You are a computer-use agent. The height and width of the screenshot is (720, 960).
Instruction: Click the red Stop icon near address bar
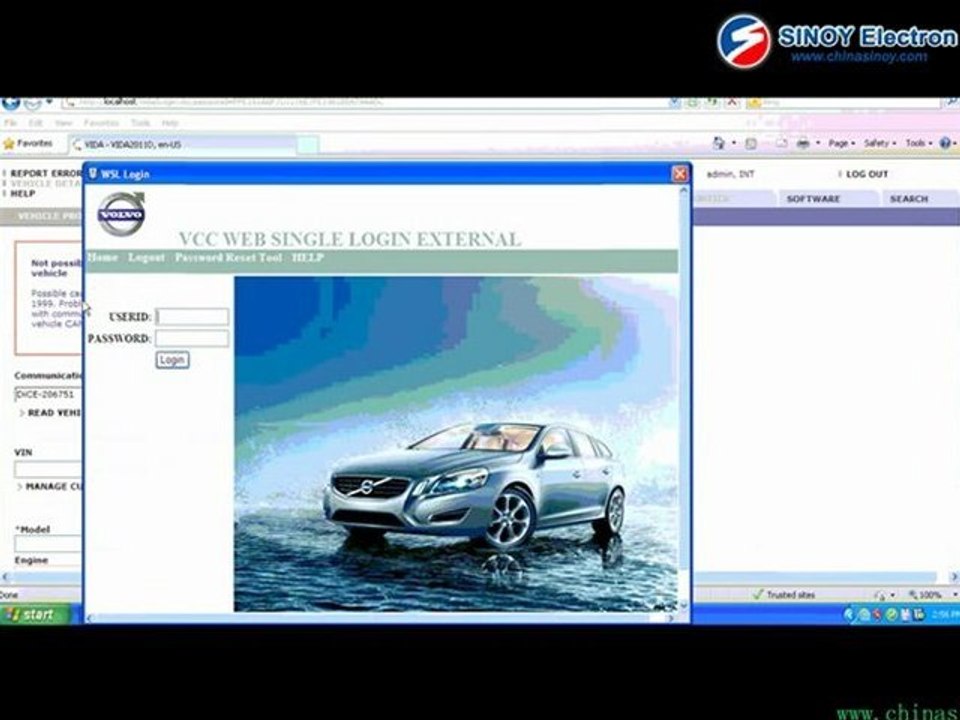click(x=733, y=102)
